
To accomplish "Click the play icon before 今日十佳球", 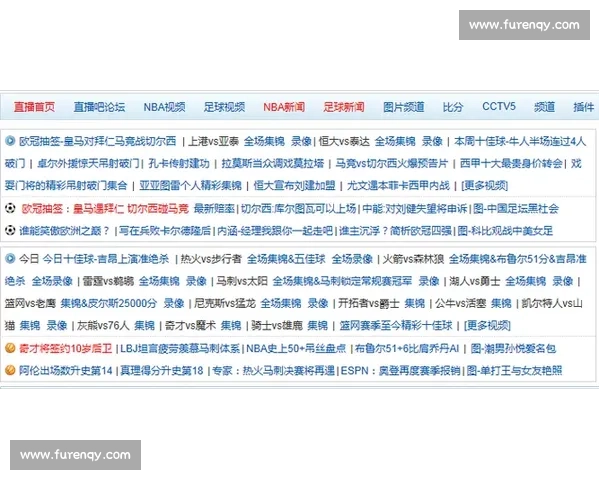I will [x=10, y=259].
